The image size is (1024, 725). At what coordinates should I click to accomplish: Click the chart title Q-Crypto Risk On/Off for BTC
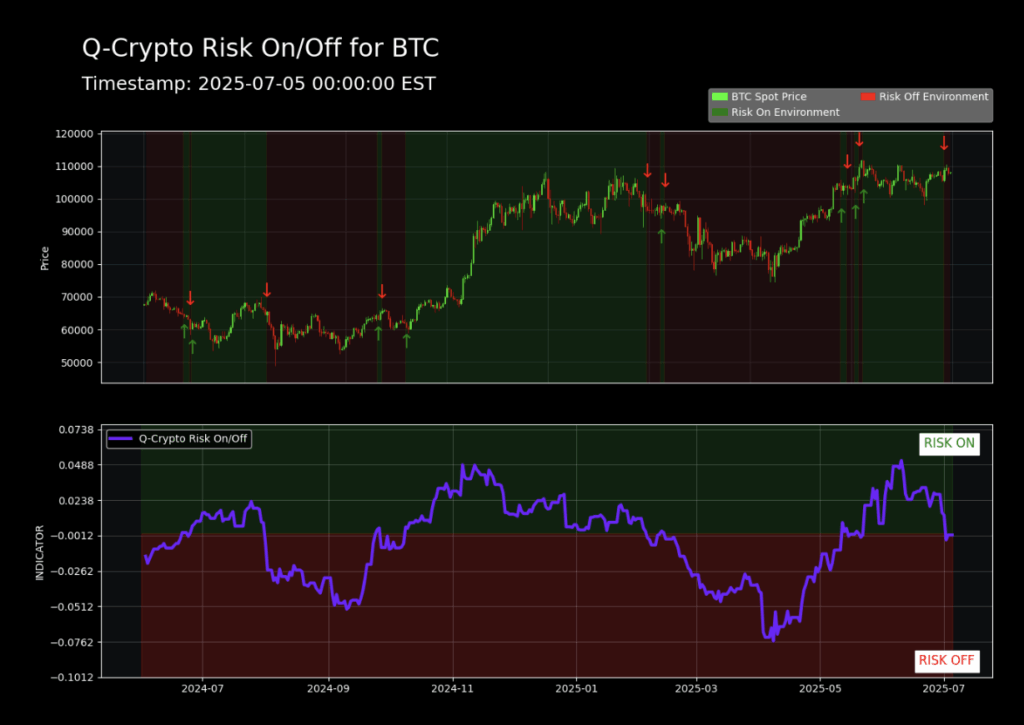click(260, 47)
